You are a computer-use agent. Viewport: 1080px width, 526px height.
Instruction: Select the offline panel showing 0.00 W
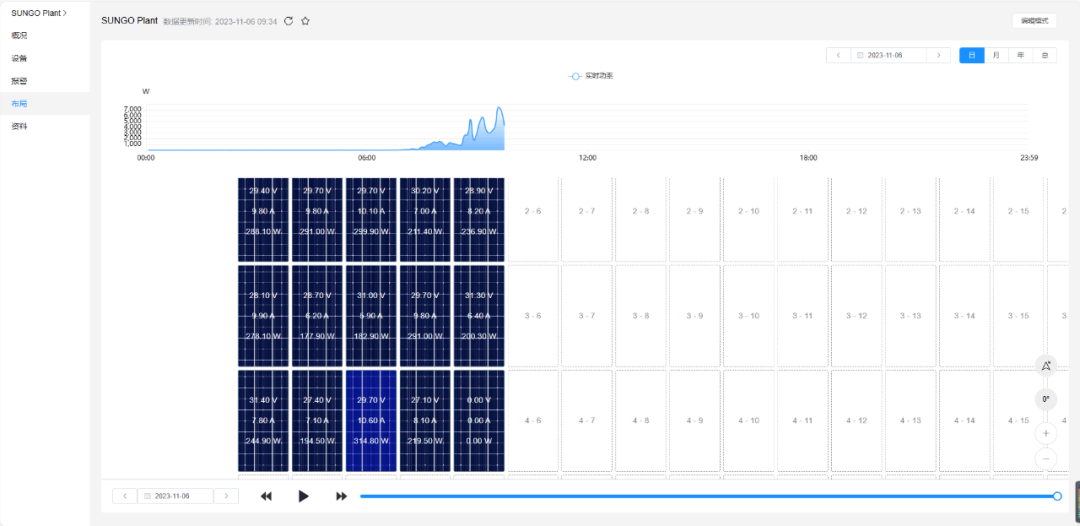click(x=479, y=421)
